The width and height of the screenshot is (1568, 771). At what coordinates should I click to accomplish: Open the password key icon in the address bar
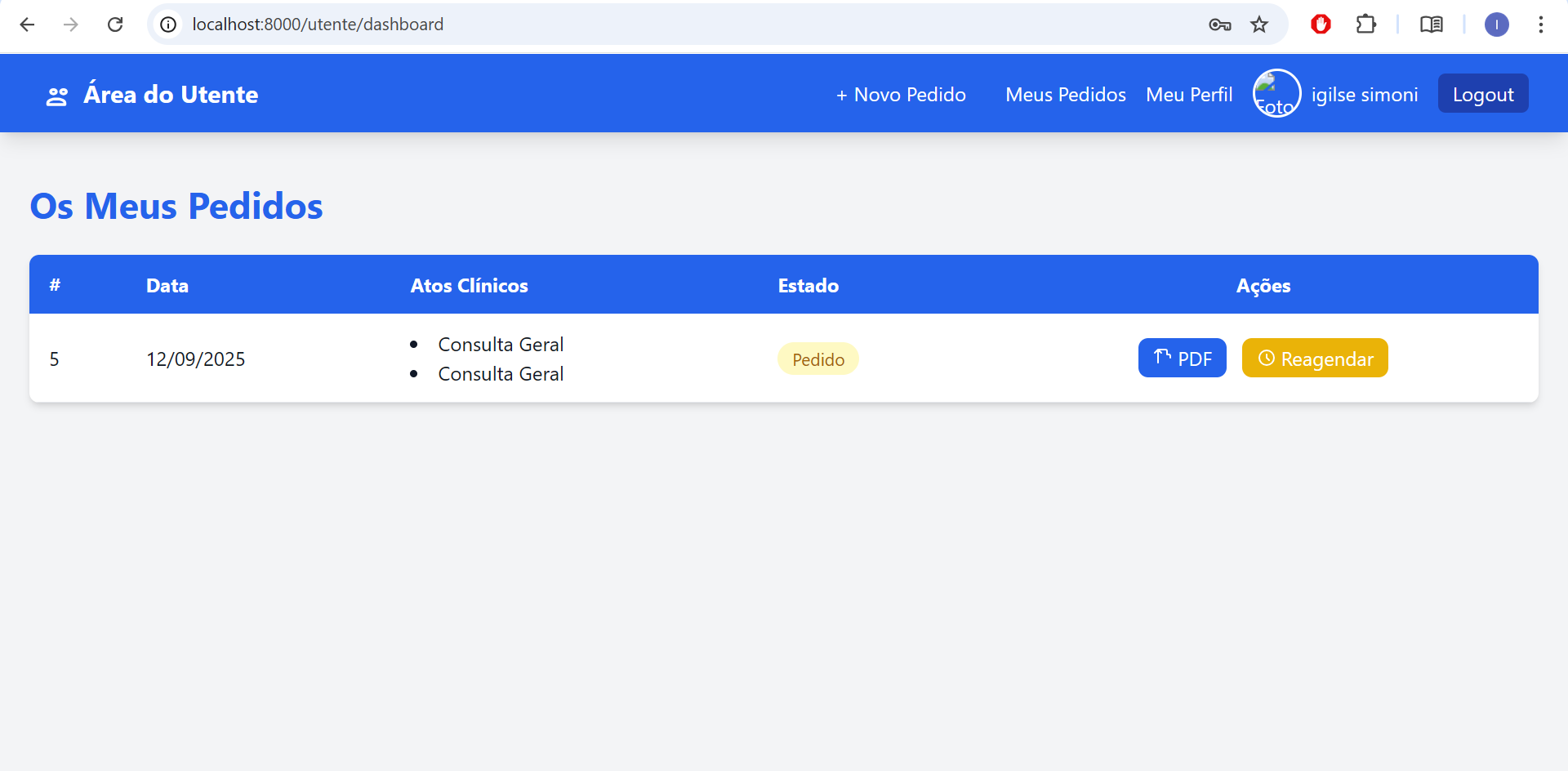tap(1219, 25)
